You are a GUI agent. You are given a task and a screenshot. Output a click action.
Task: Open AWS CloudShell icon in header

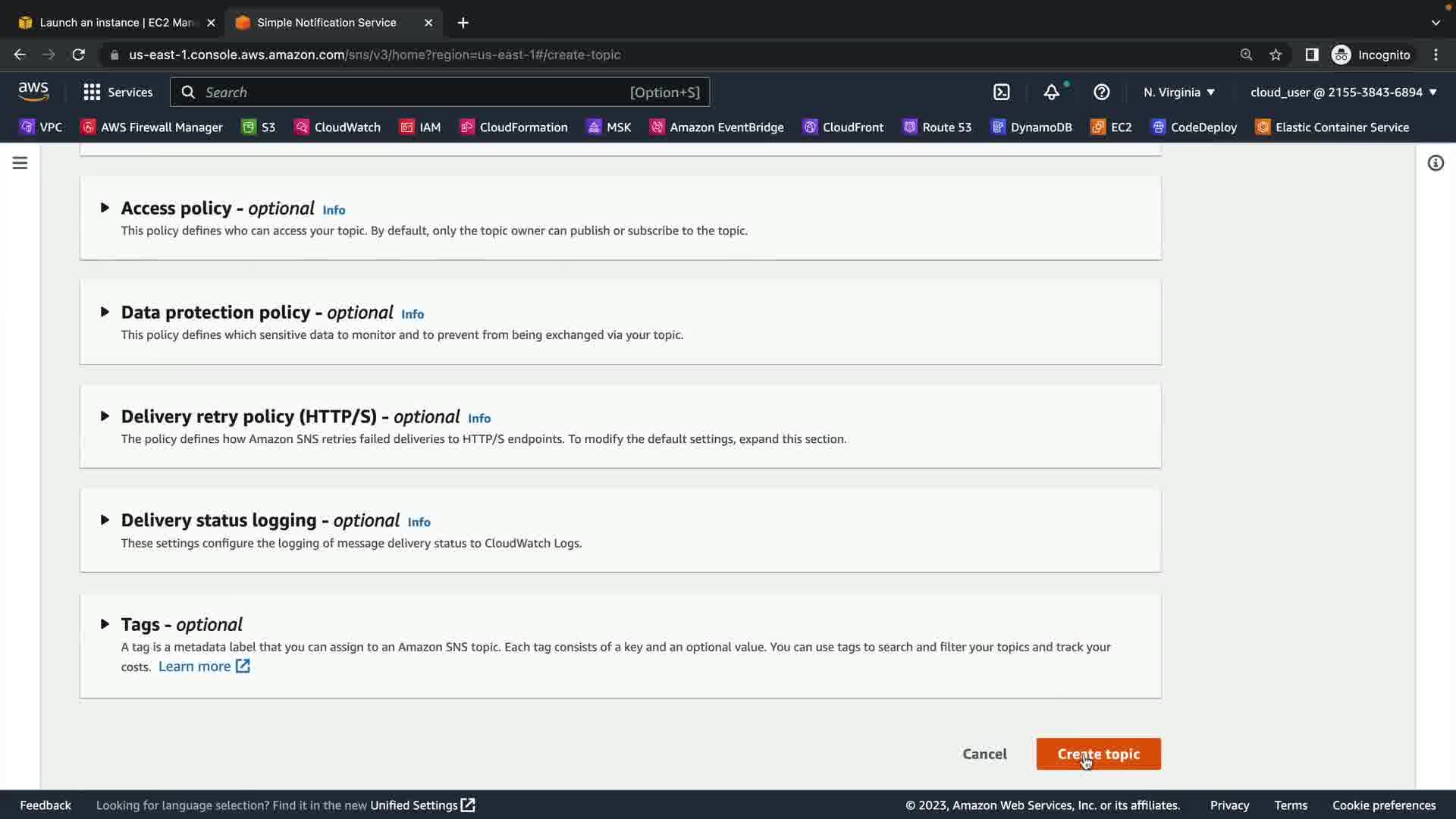tap(1002, 93)
